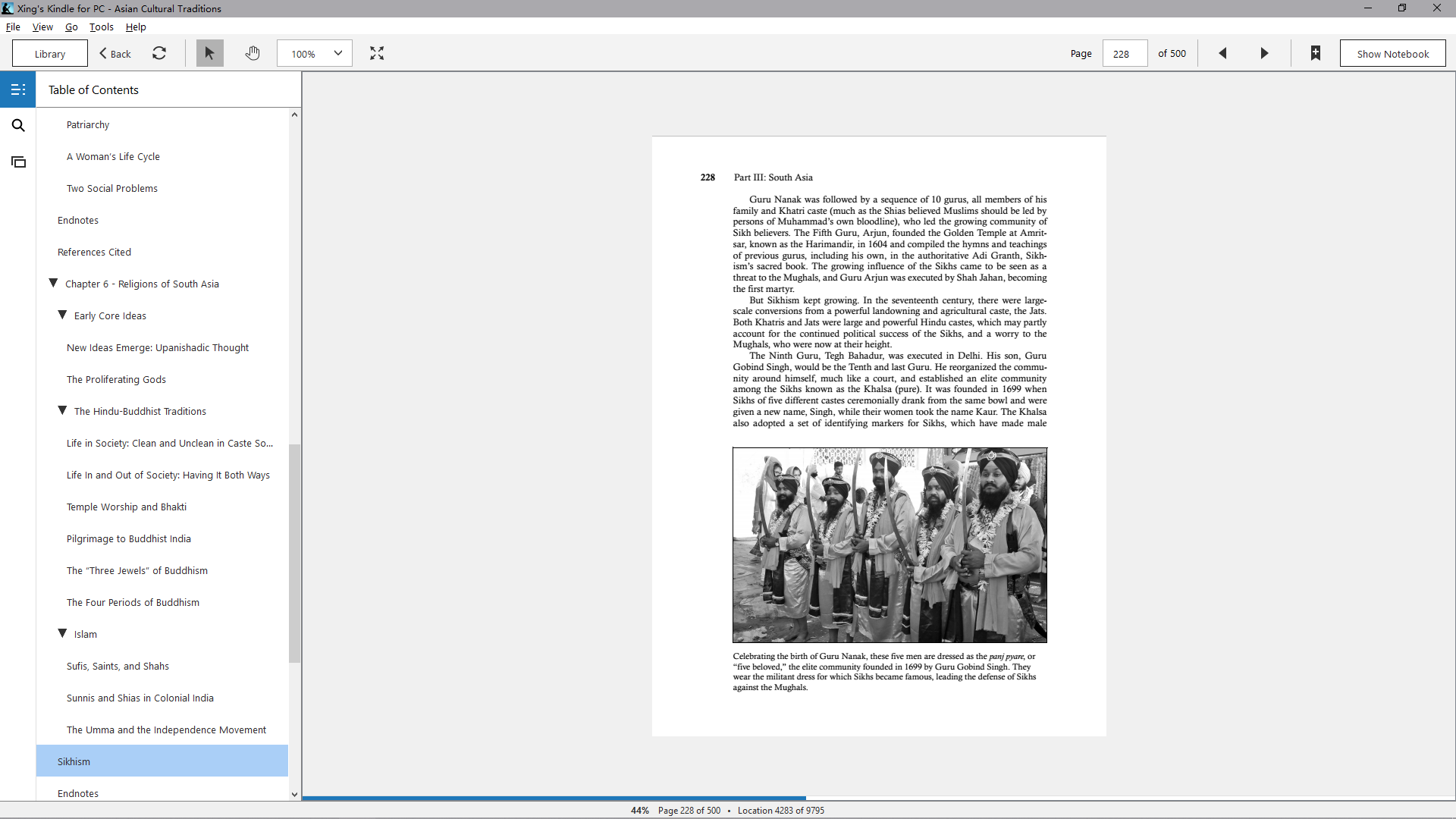
Task: Click the Back button
Action: pos(115,53)
